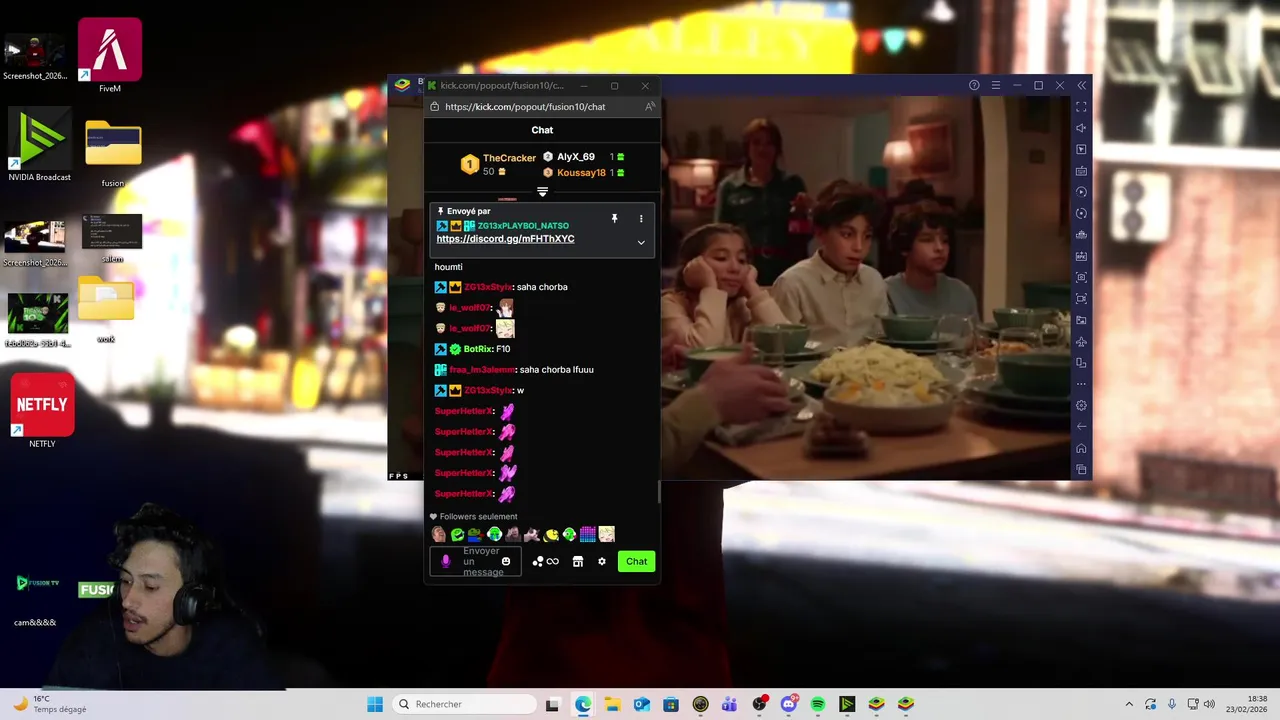1280x720 pixels.
Task: Select the work folder on desktop
Action: coord(106,310)
